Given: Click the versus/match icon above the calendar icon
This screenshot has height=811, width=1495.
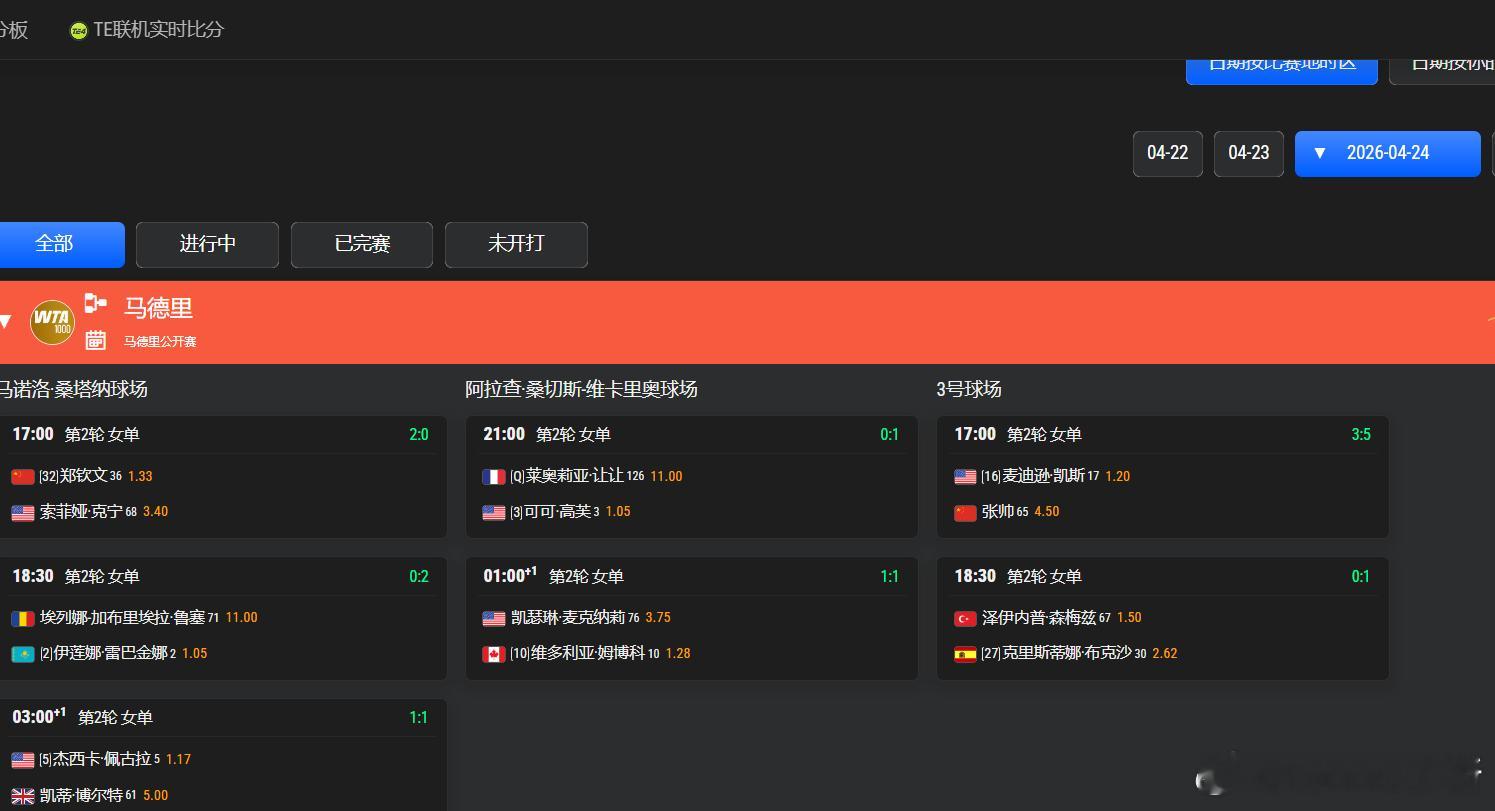Looking at the screenshot, I should [95, 303].
